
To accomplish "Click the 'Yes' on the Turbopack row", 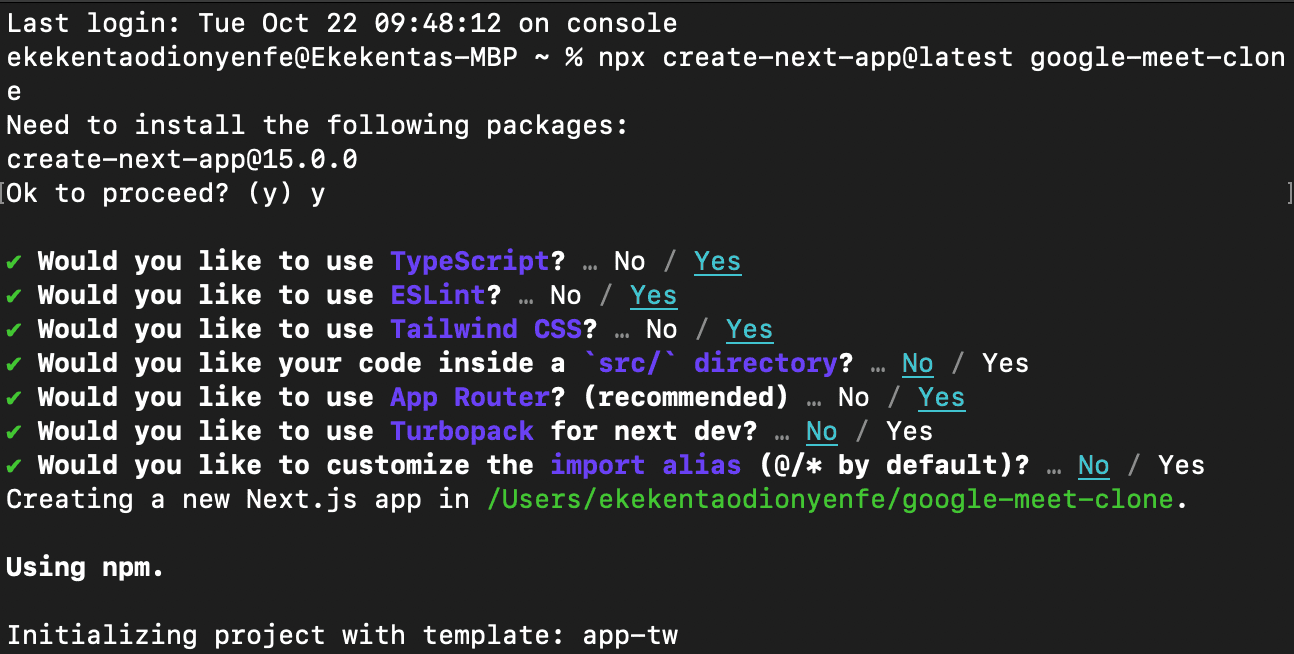I will pyautogui.click(x=910, y=431).
